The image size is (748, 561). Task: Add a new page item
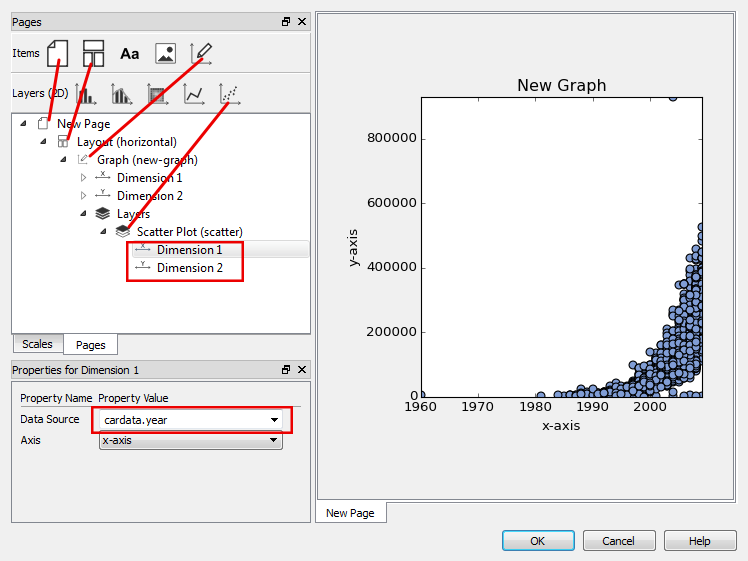pos(59,53)
